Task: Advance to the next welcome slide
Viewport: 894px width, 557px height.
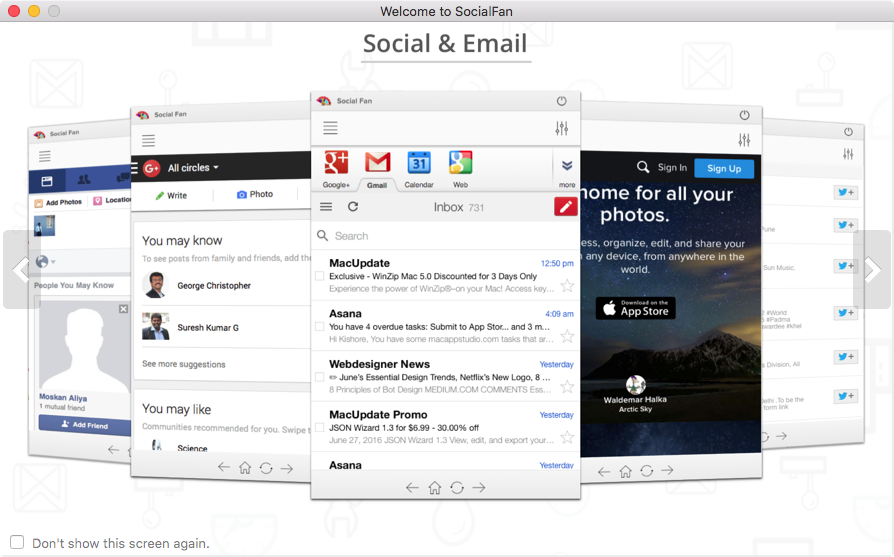Action: (872, 270)
